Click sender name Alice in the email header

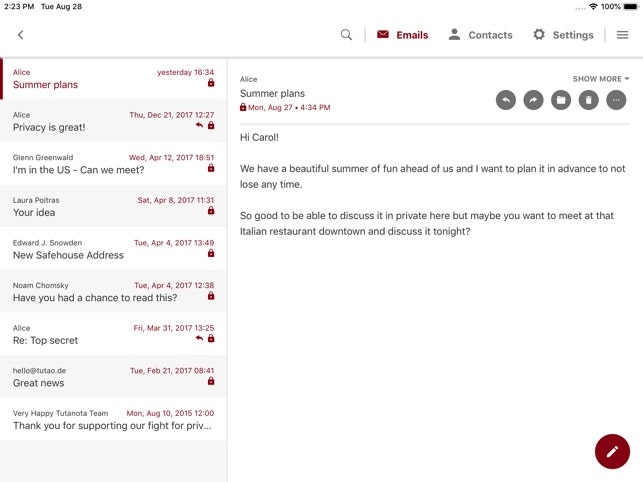[x=249, y=79]
